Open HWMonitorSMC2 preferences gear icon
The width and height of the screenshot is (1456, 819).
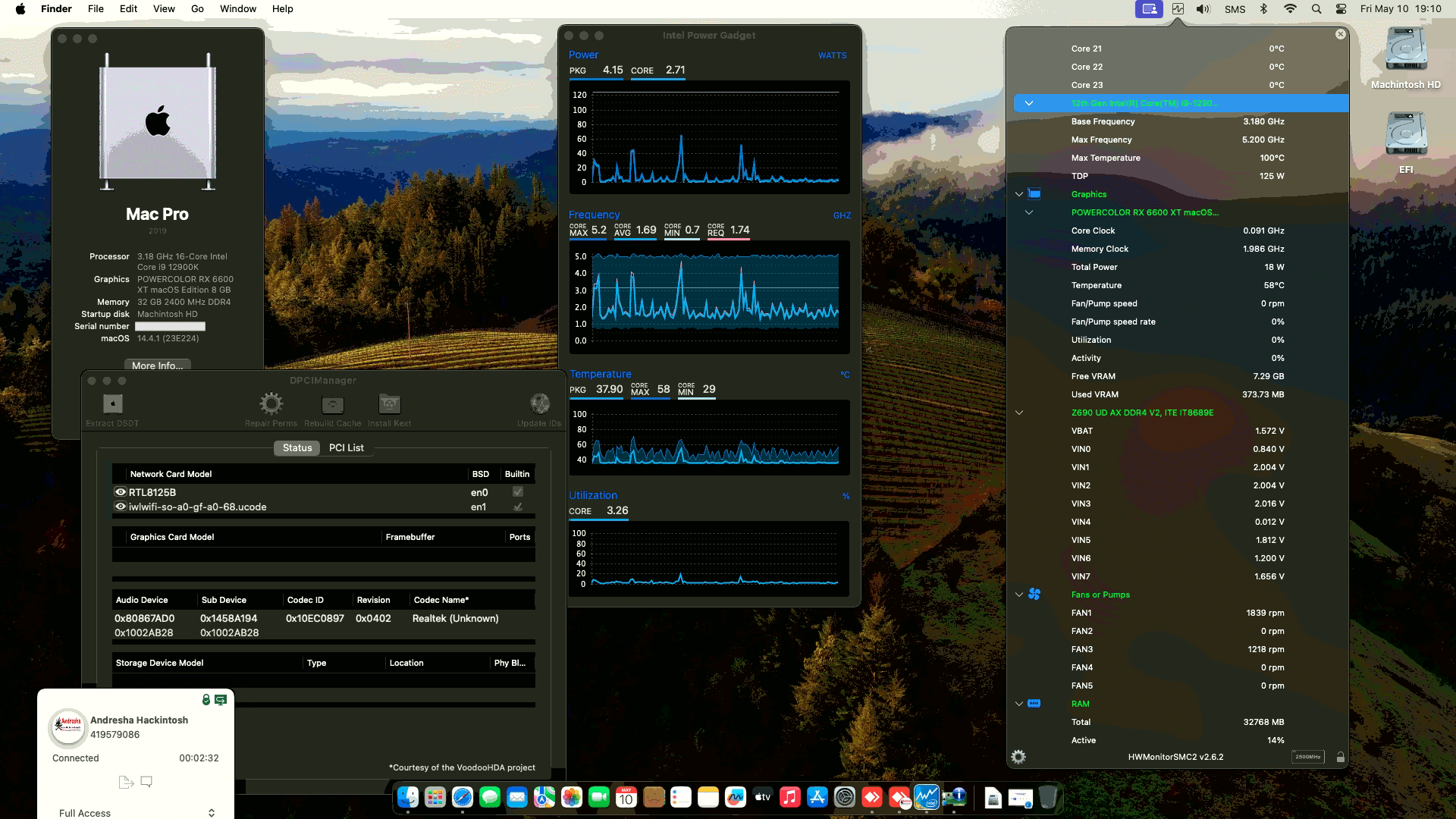1018,757
